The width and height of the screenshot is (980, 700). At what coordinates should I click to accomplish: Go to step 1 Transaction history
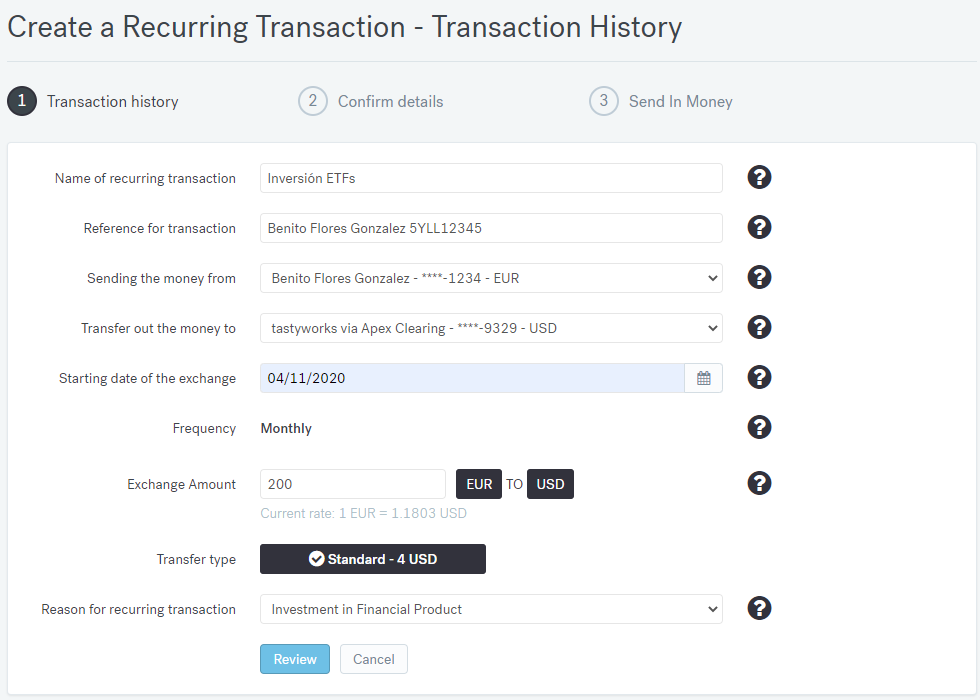click(93, 101)
